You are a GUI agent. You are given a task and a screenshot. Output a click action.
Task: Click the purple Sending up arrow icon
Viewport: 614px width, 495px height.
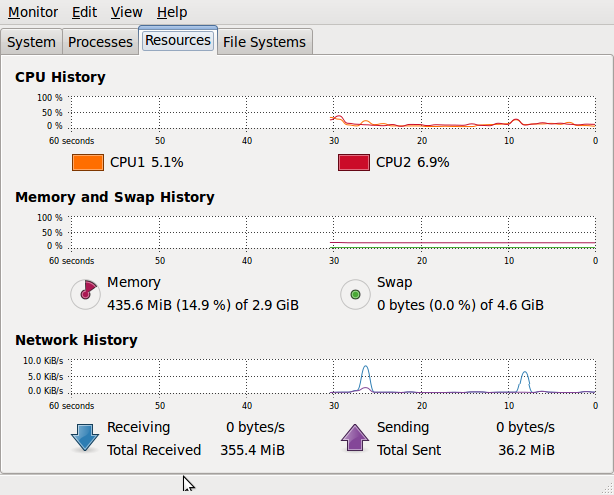click(x=355, y=438)
